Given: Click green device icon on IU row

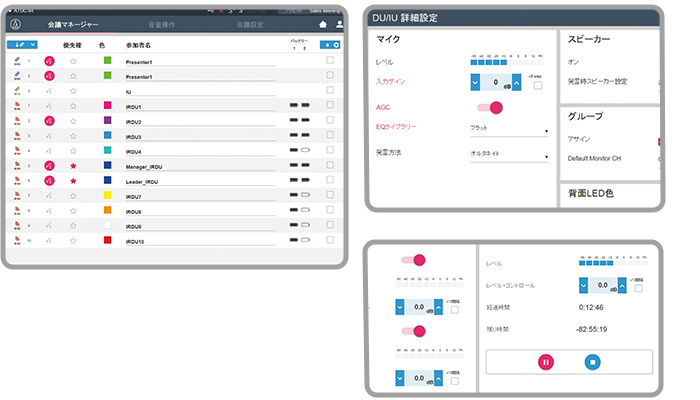Looking at the screenshot, I should coord(17,91).
